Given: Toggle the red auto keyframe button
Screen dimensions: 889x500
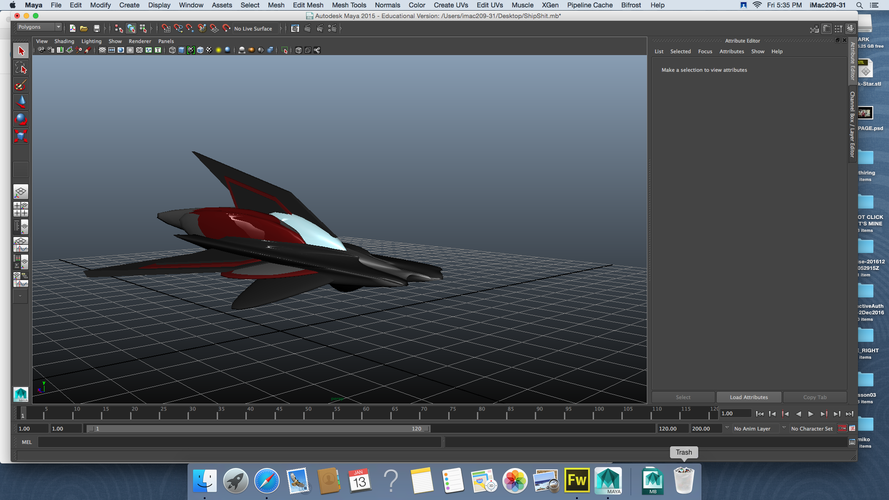Looking at the screenshot, I should click(x=843, y=429).
